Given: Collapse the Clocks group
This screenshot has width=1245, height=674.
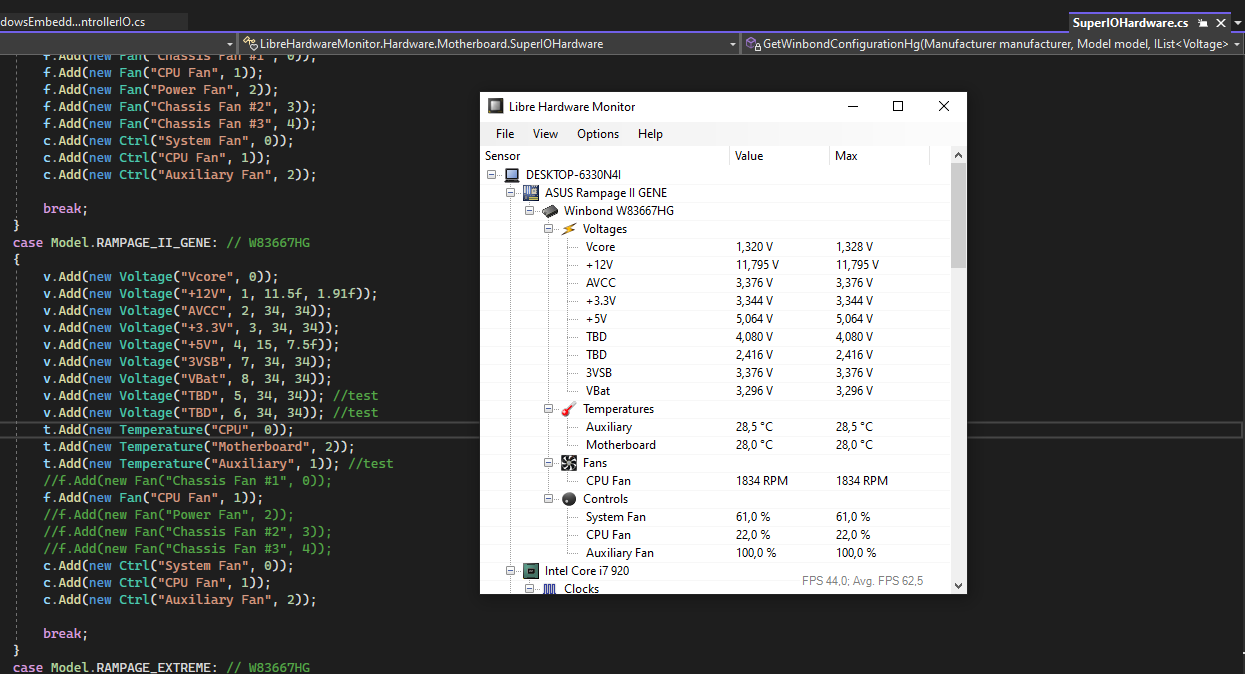Looking at the screenshot, I should [530, 589].
